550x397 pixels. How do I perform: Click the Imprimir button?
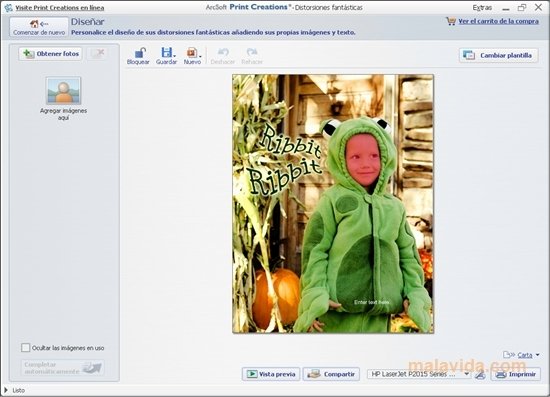coord(516,374)
